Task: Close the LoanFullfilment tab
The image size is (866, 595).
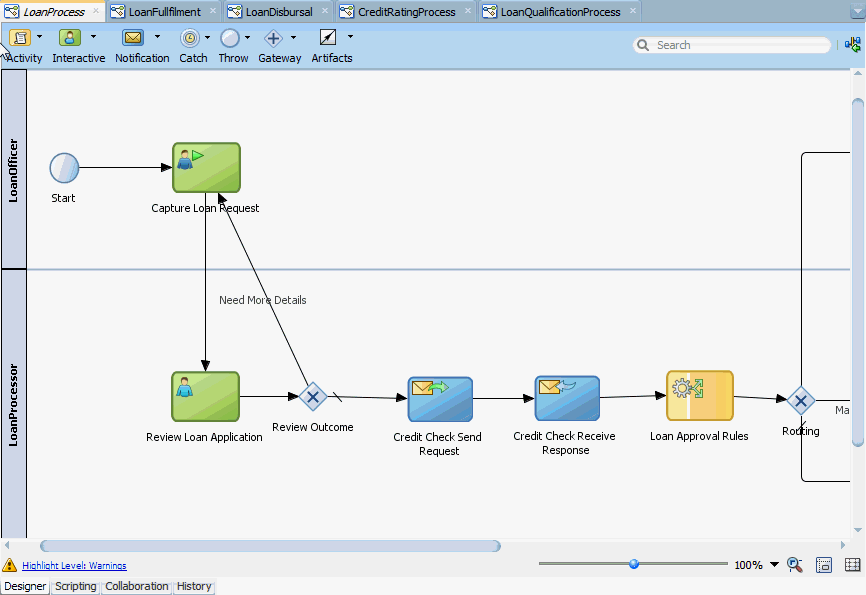Action: point(213,10)
